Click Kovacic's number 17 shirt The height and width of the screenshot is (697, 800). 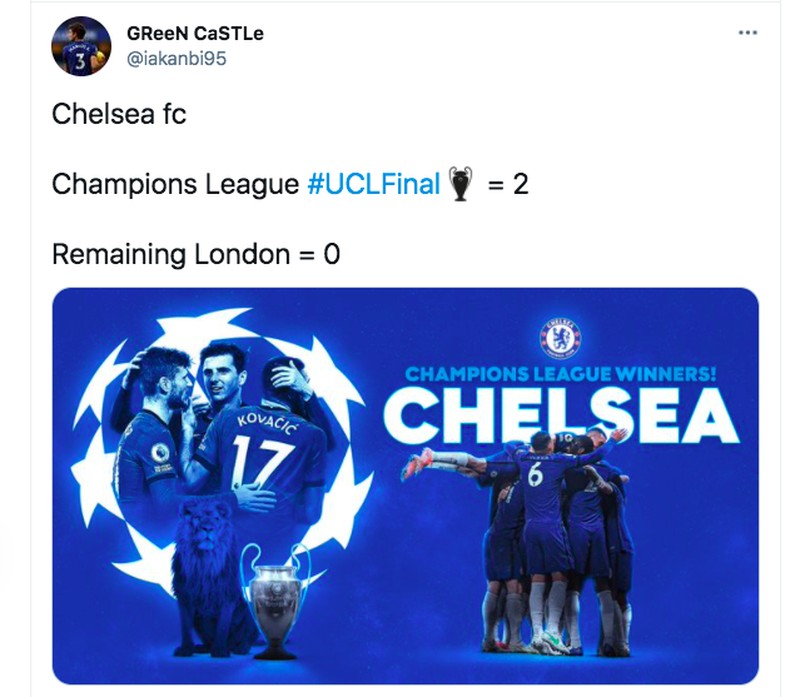(263, 455)
